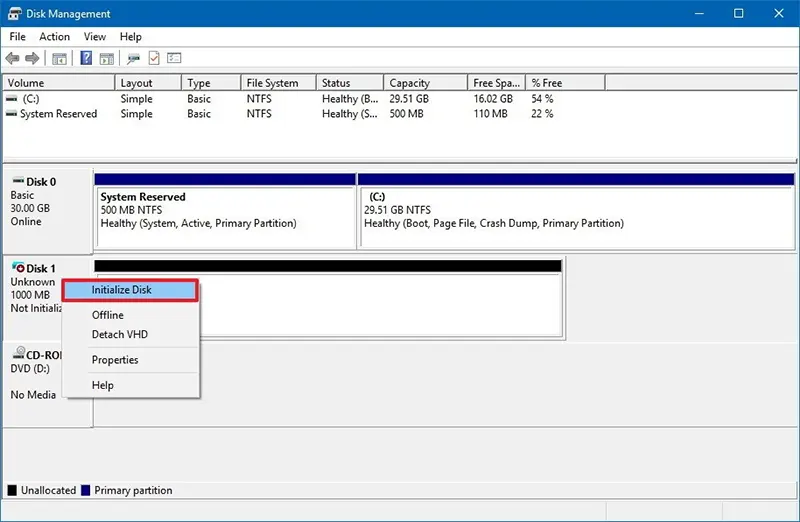Toggle the console tree toolbar icon
This screenshot has width=800, height=522.
tap(59, 58)
